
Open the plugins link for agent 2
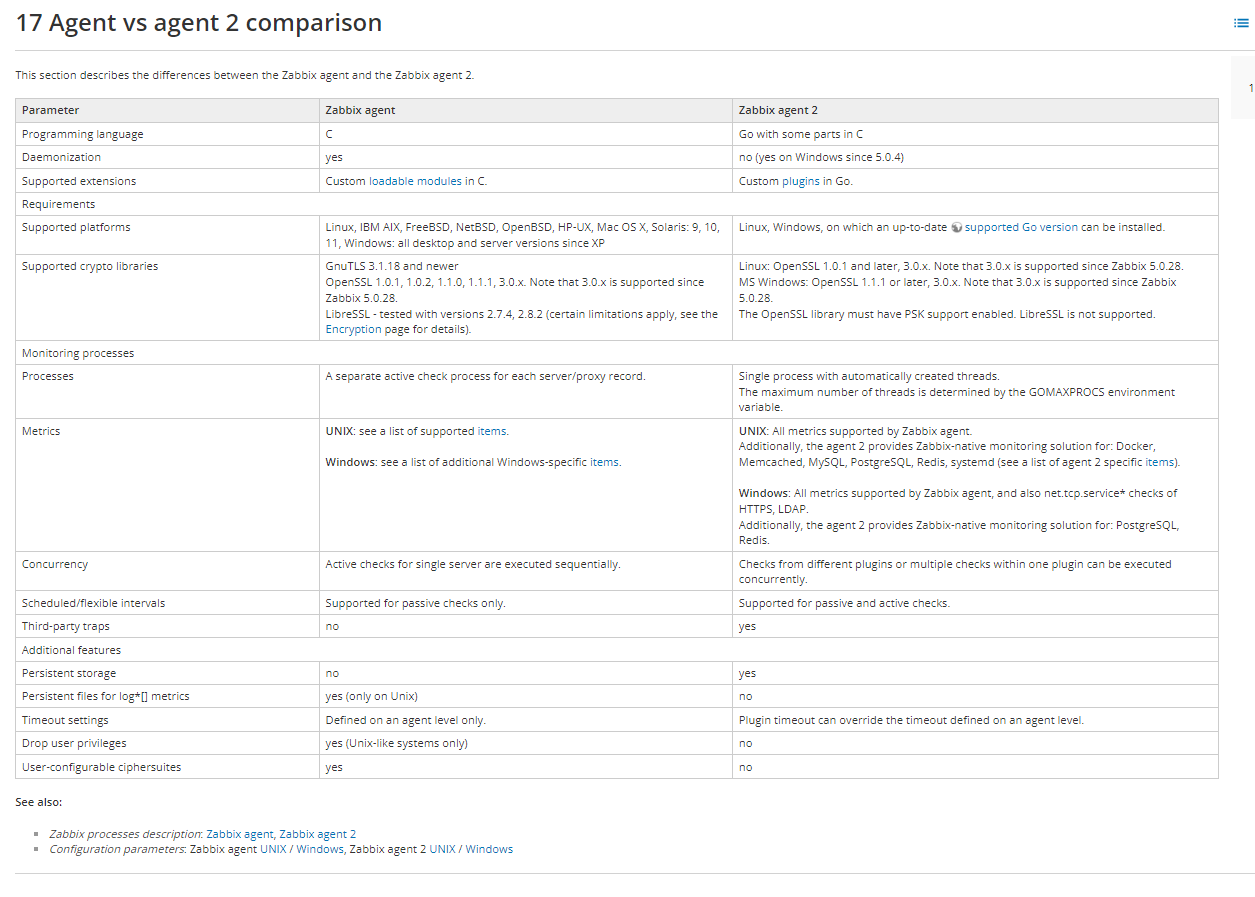800,181
